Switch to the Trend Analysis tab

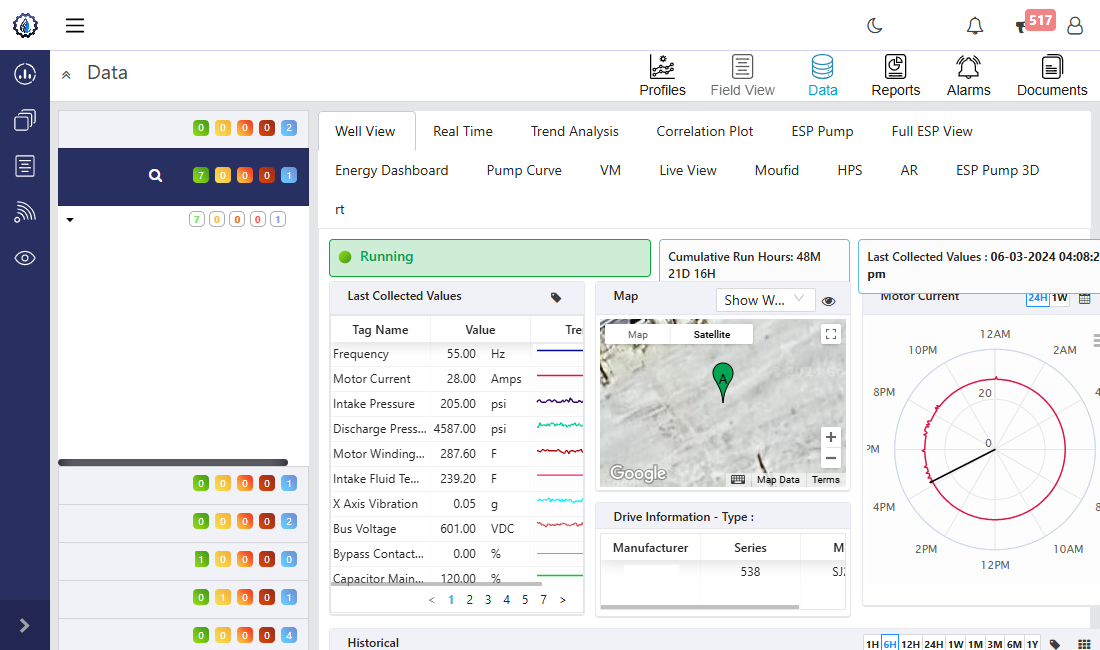(x=574, y=131)
